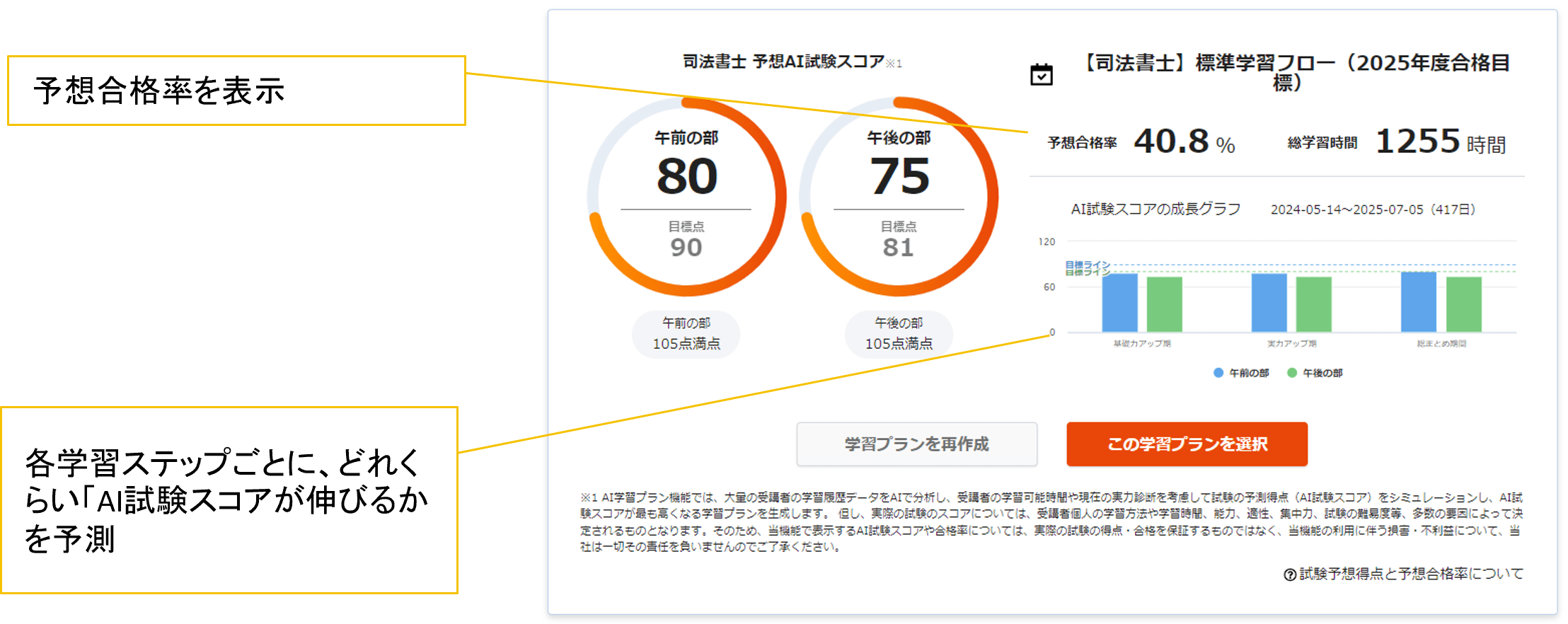Screen dimensions: 1568x624
Task: Click the ※1 disclaimer paragraph
Action: [x=1051, y=522]
